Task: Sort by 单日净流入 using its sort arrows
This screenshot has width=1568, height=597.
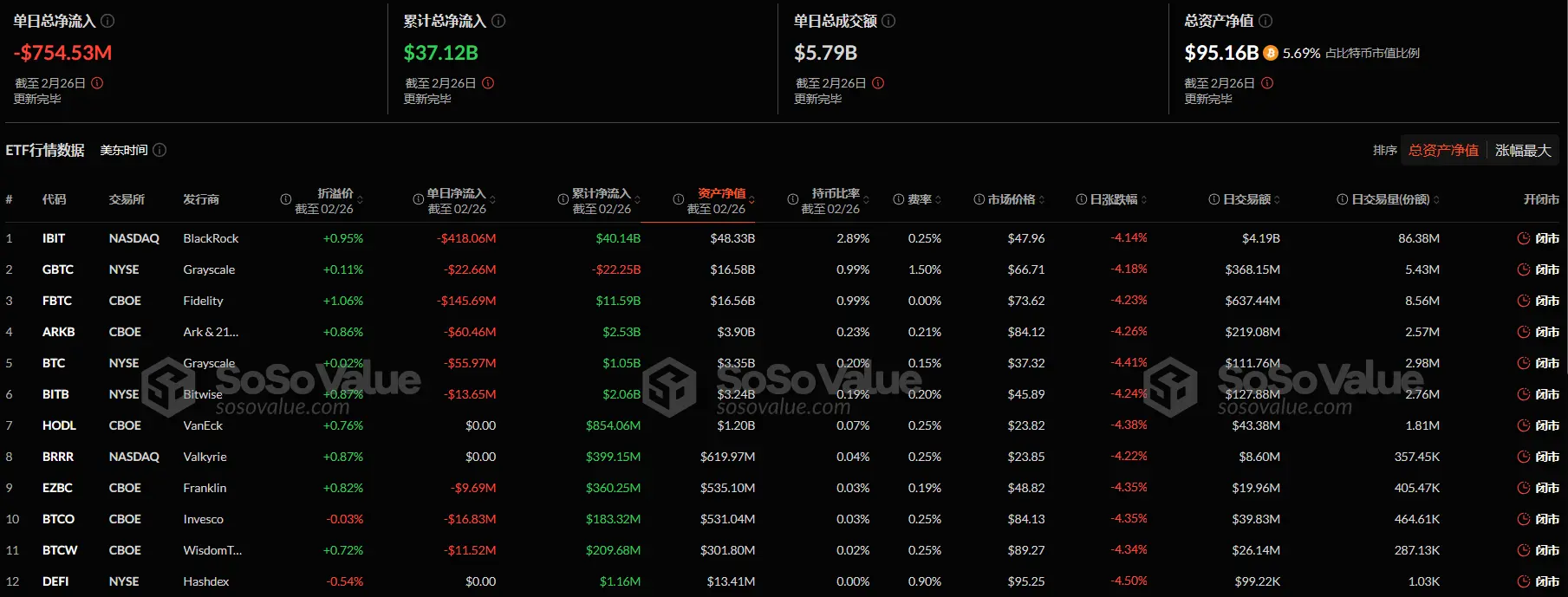Action: 492,200
